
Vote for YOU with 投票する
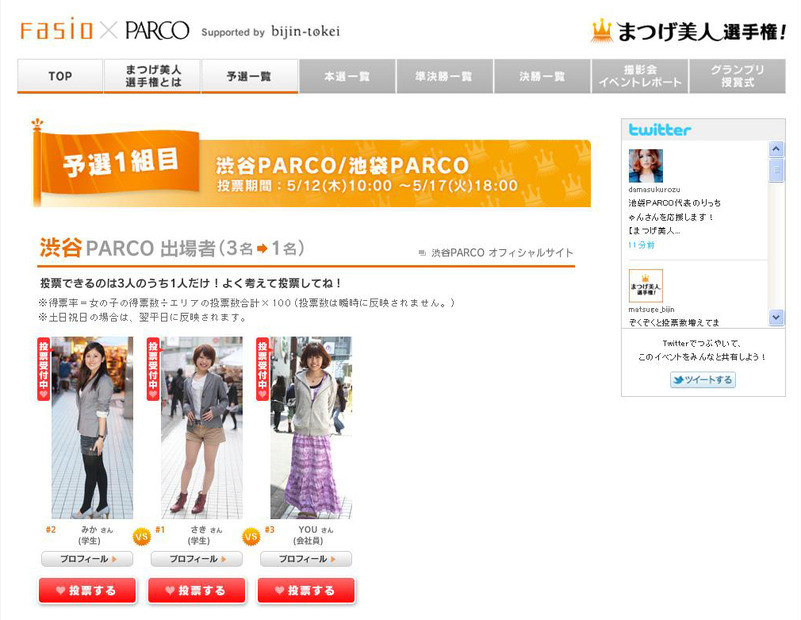pyautogui.click(x=306, y=591)
